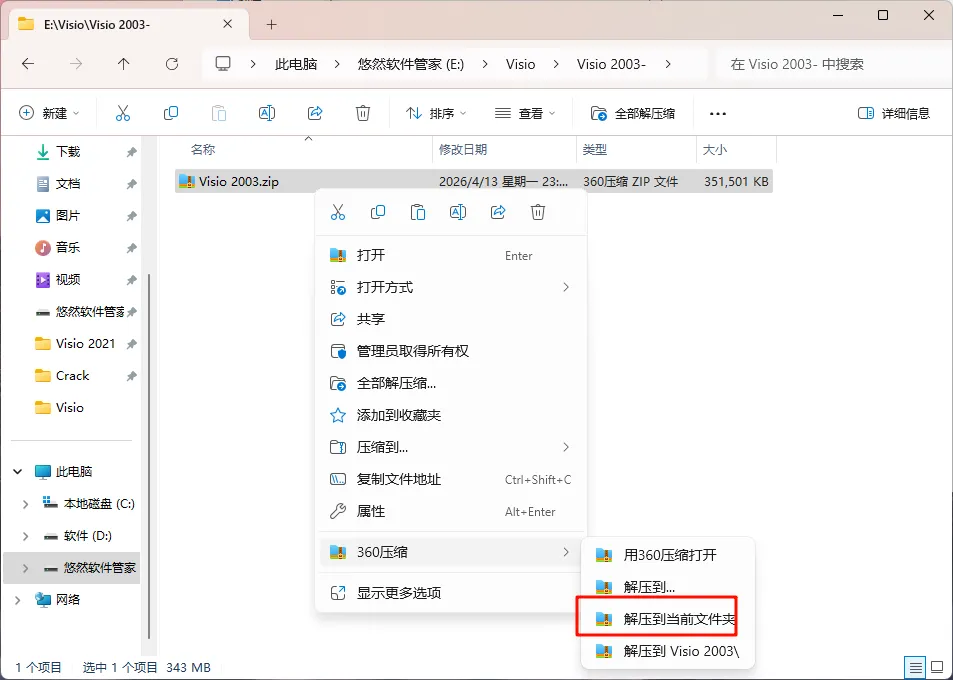Select 共享 in the context menu
The width and height of the screenshot is (953, 680).
[x=452, y=319]
